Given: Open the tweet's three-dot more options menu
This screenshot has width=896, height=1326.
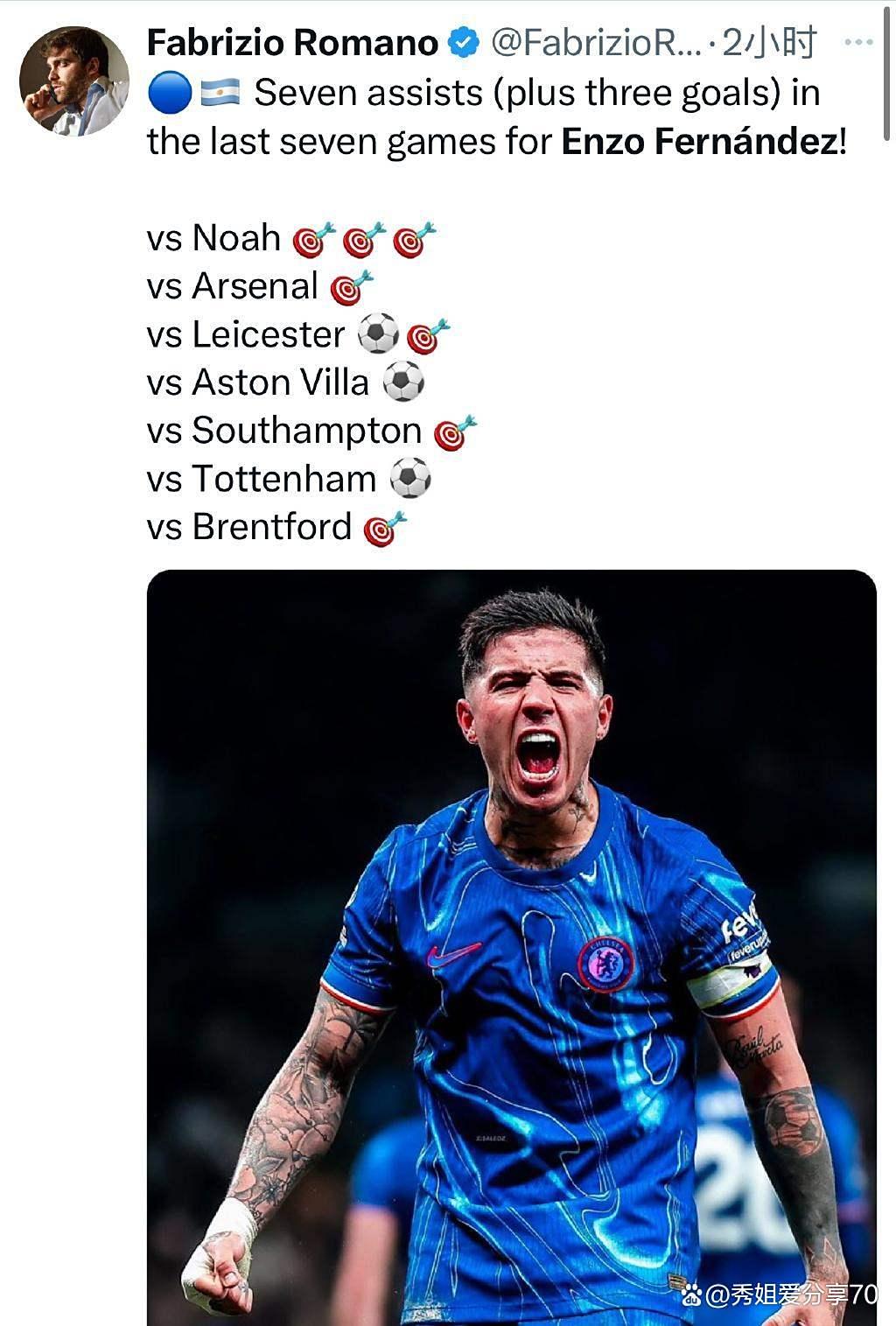Looking at the screenshot, I should tap(858, 41).
